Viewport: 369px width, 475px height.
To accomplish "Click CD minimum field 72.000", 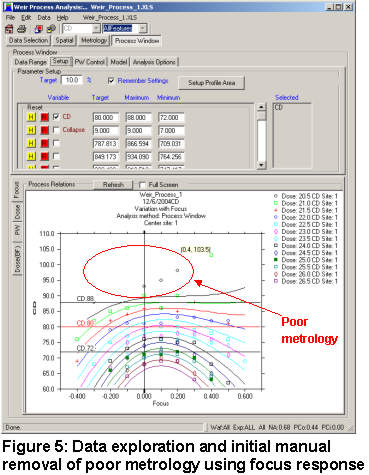I will pyautogui.click(x=171, y=117).
